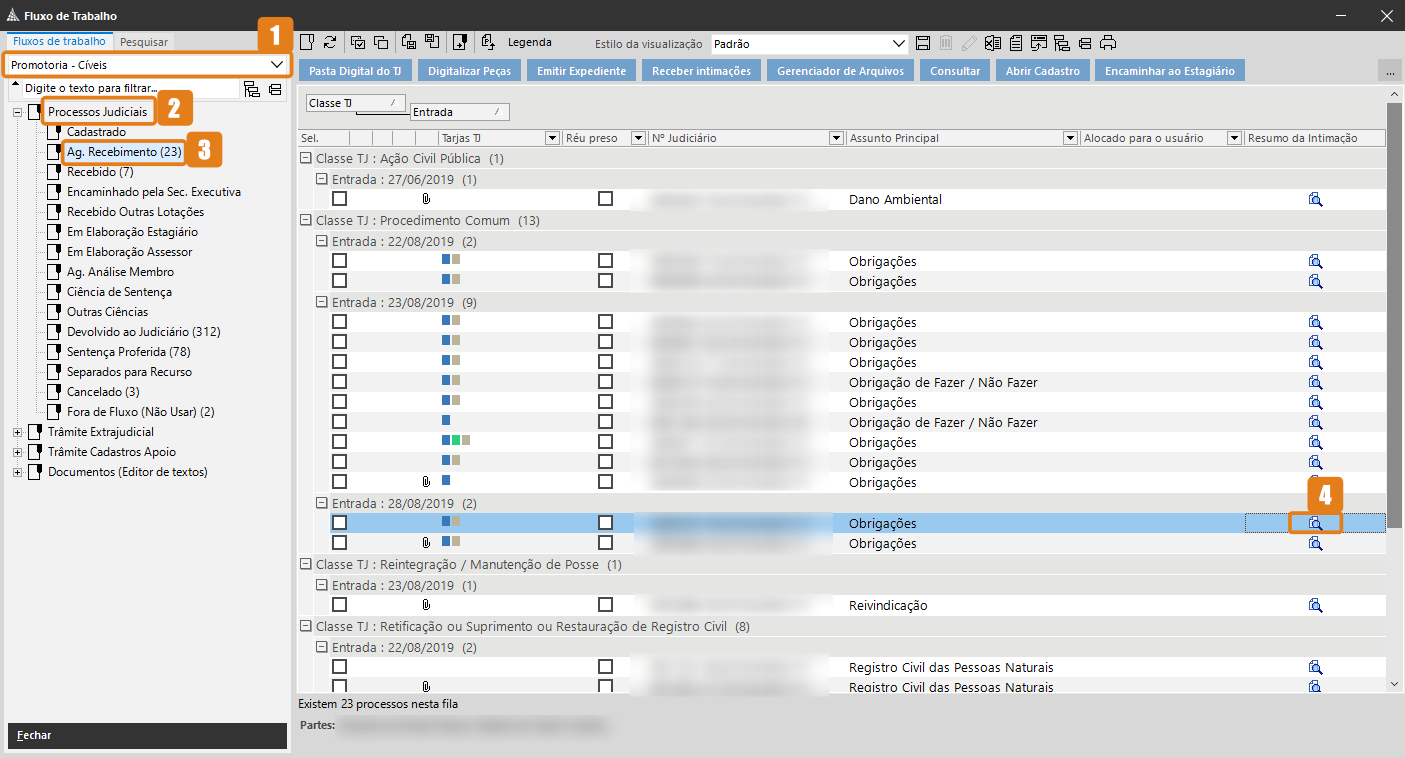Expand tree icon beside the filter field

tap(251, 89)
